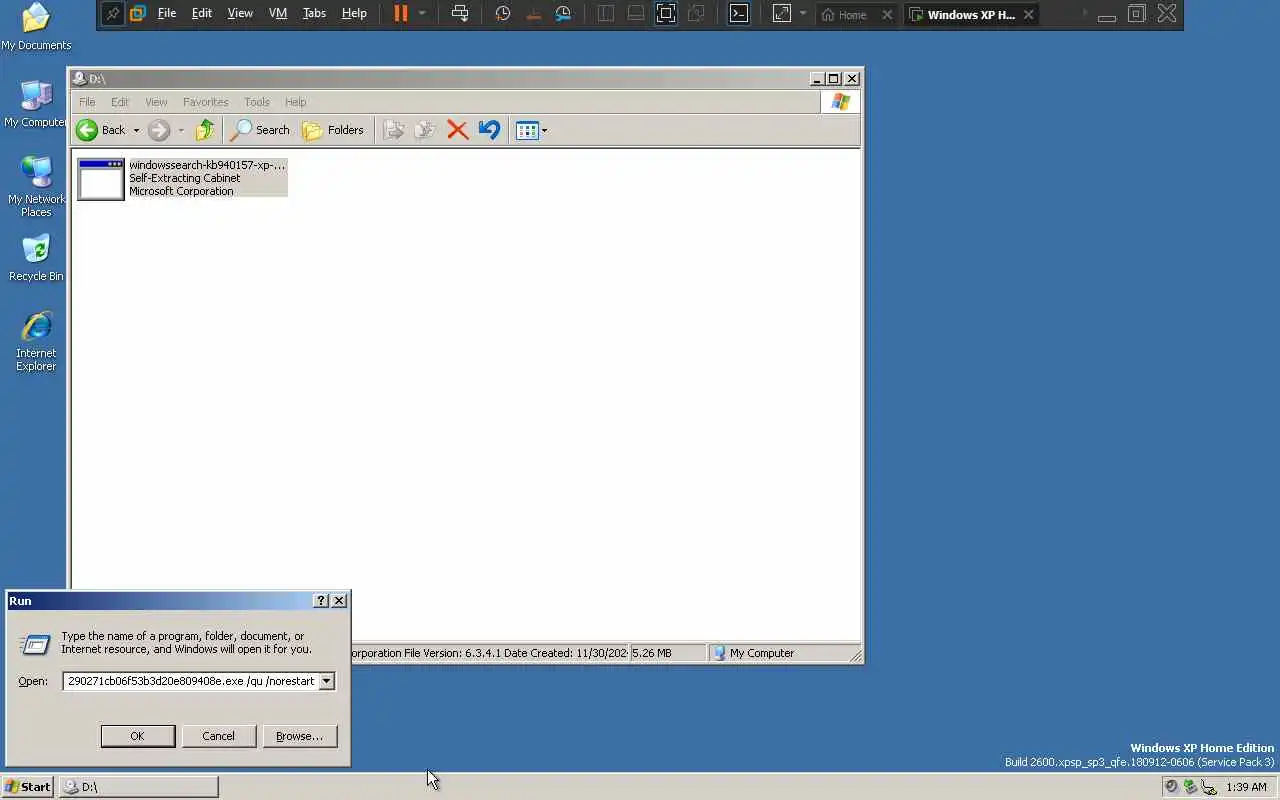Click the Forward arrow button
1280x800 pixels.
[x=159, y=130]
